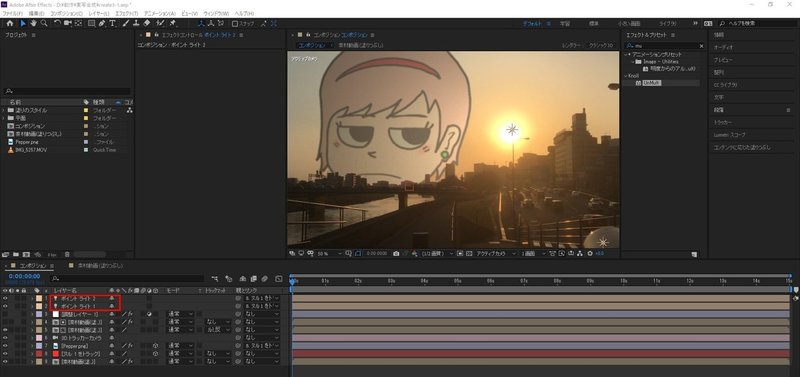Open the blend mode dropdown for layer 3
The image size is (800, 377).
[181, 314]
